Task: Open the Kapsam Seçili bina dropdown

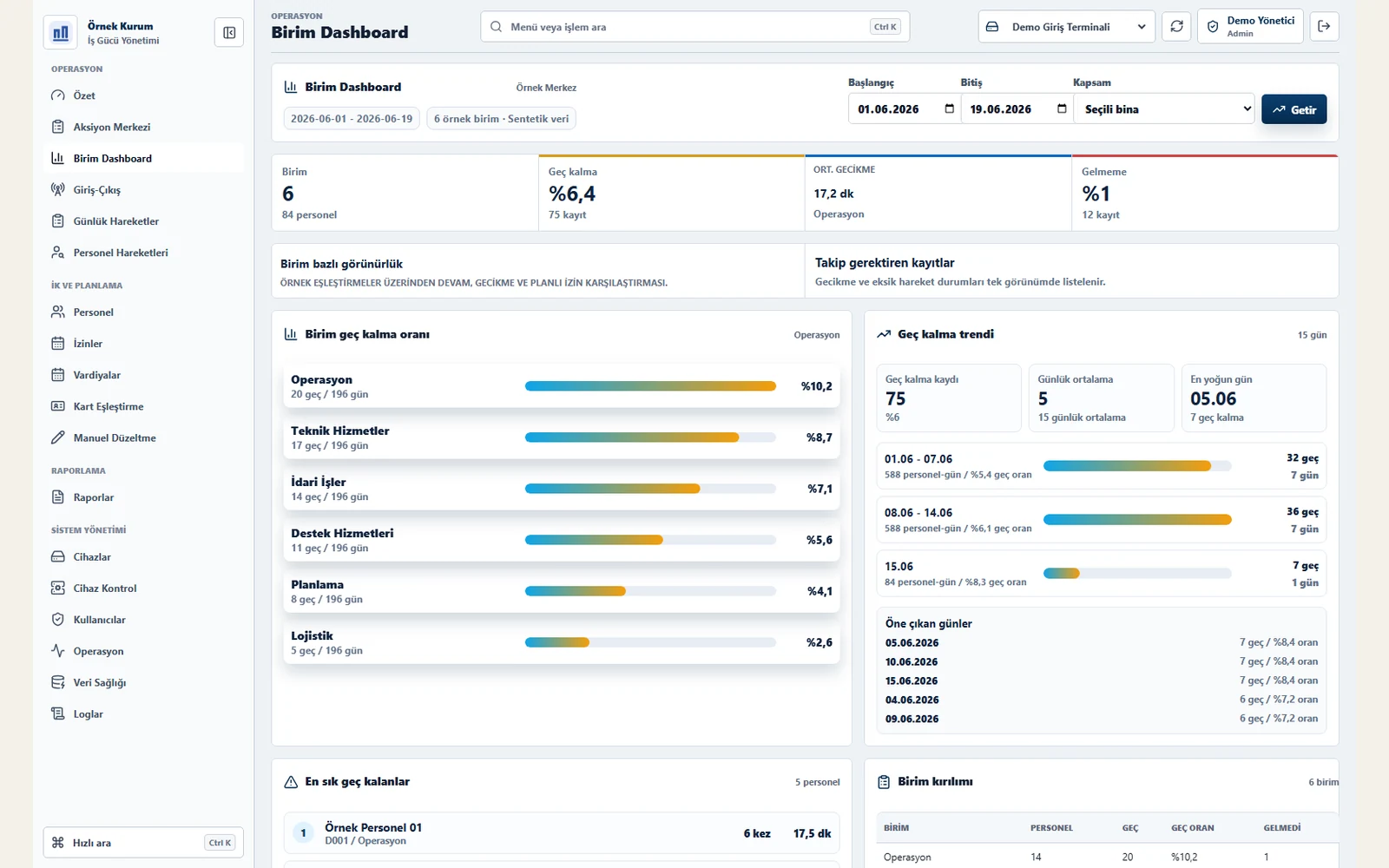Action: 1164,109
